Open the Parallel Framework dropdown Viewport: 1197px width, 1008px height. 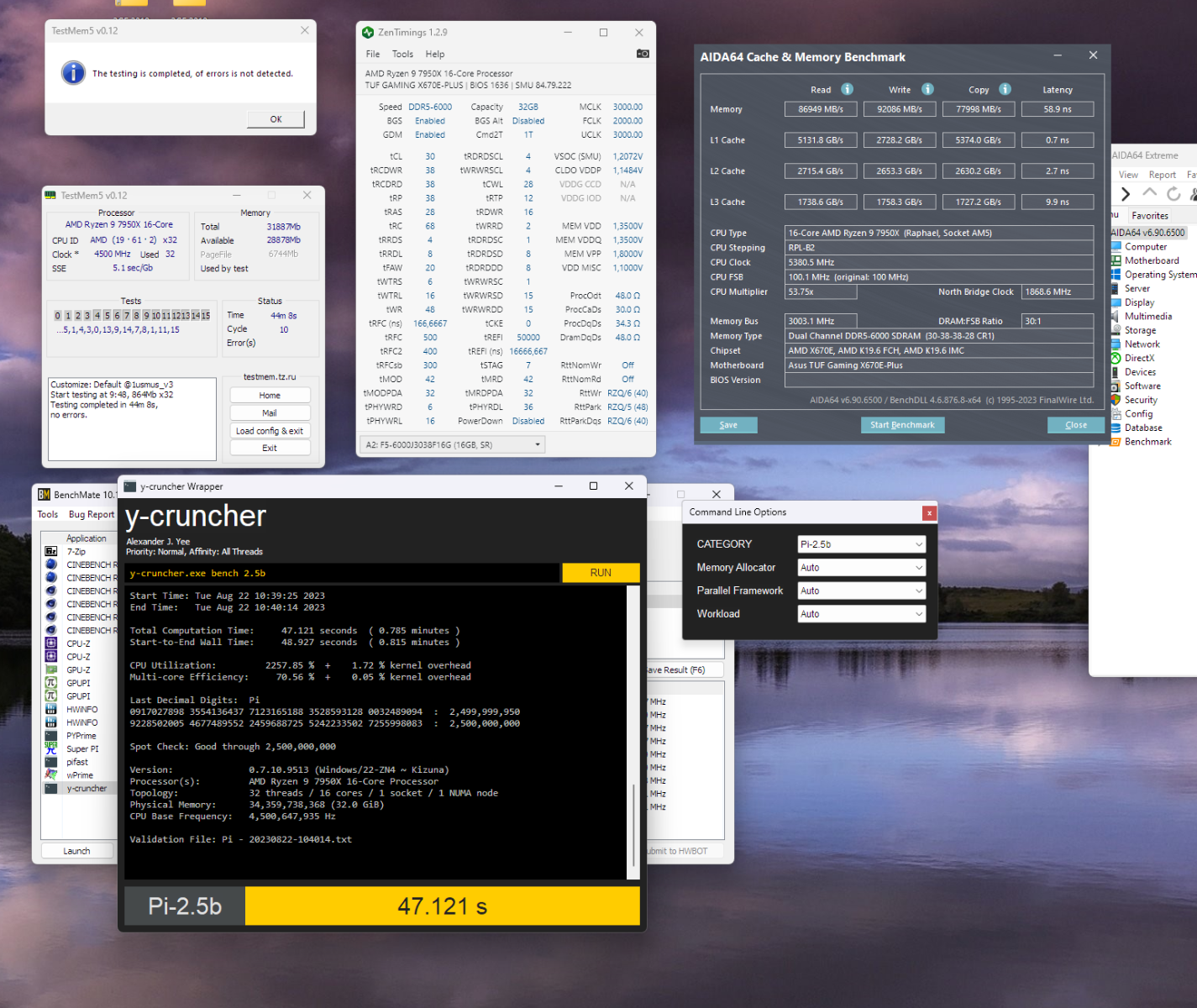pyautogui.click(x=862, y=591)
